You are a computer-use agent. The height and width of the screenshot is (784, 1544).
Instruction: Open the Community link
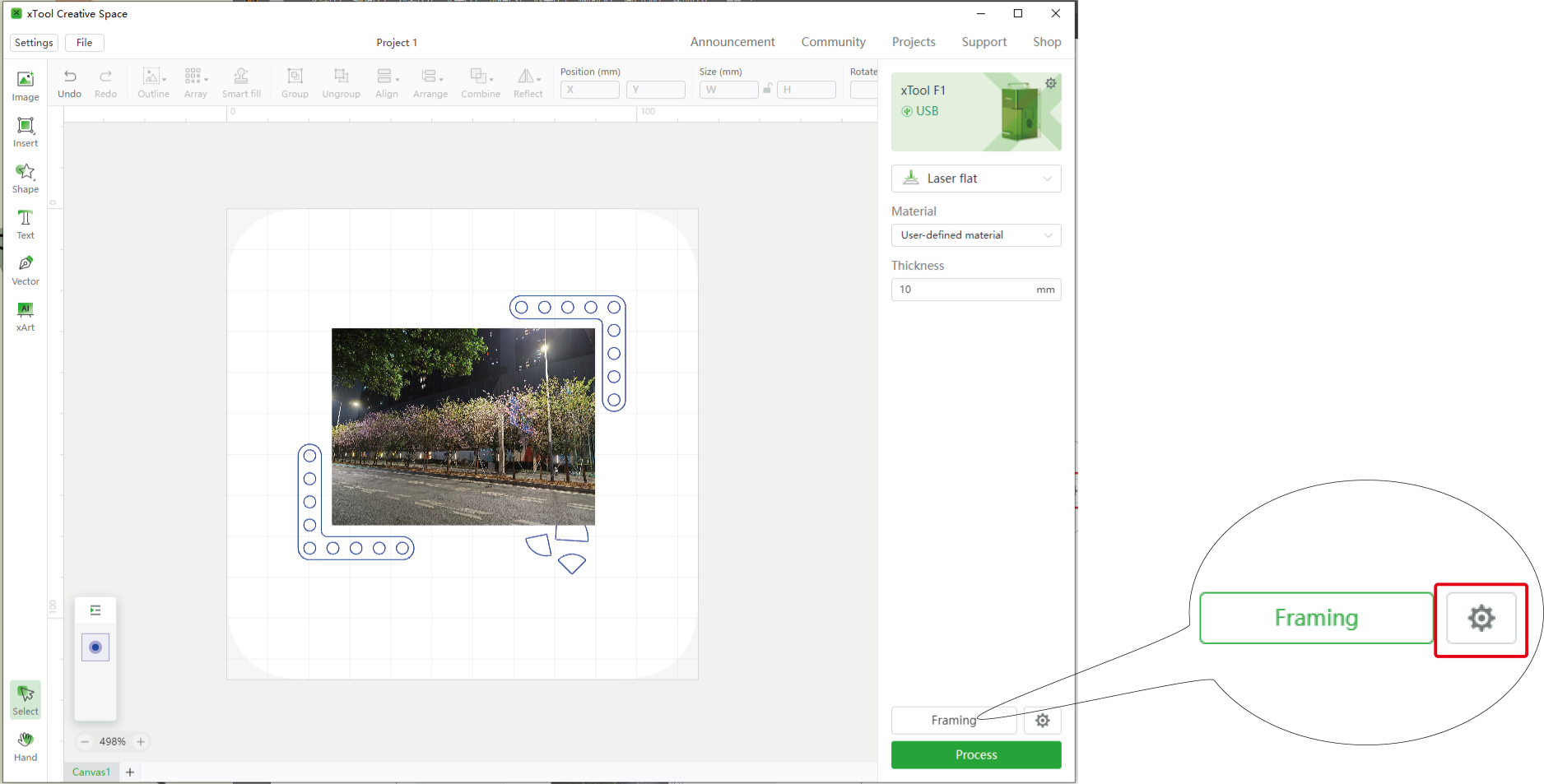833,42
